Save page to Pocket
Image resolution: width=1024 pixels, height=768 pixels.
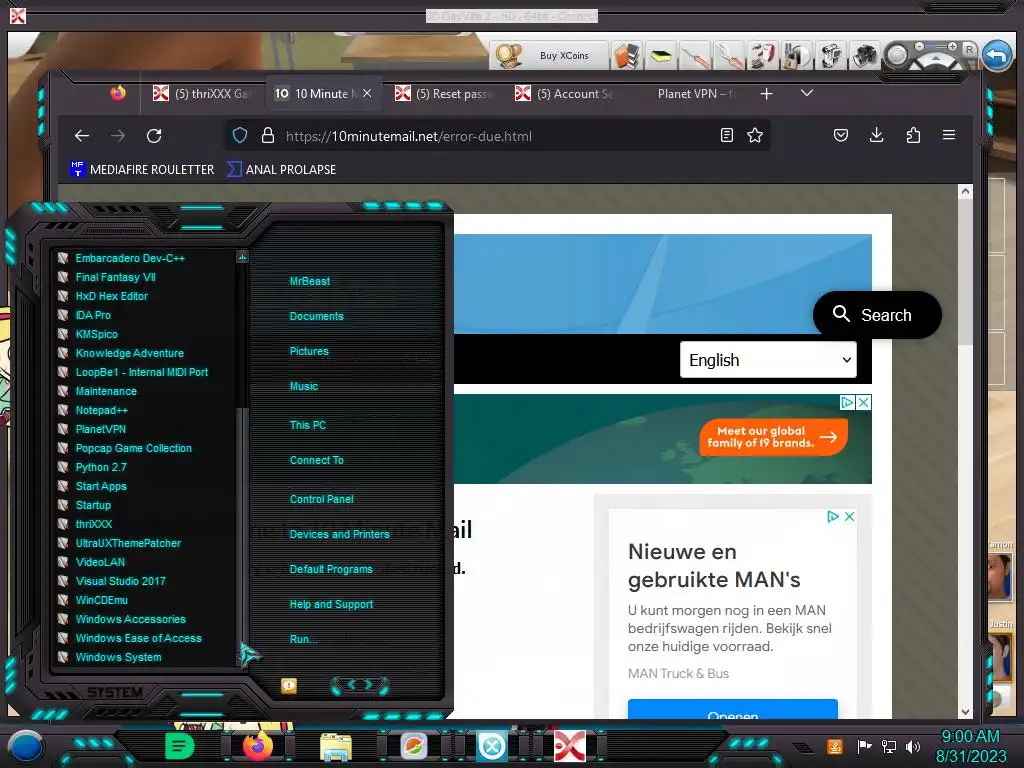point(840,135)
